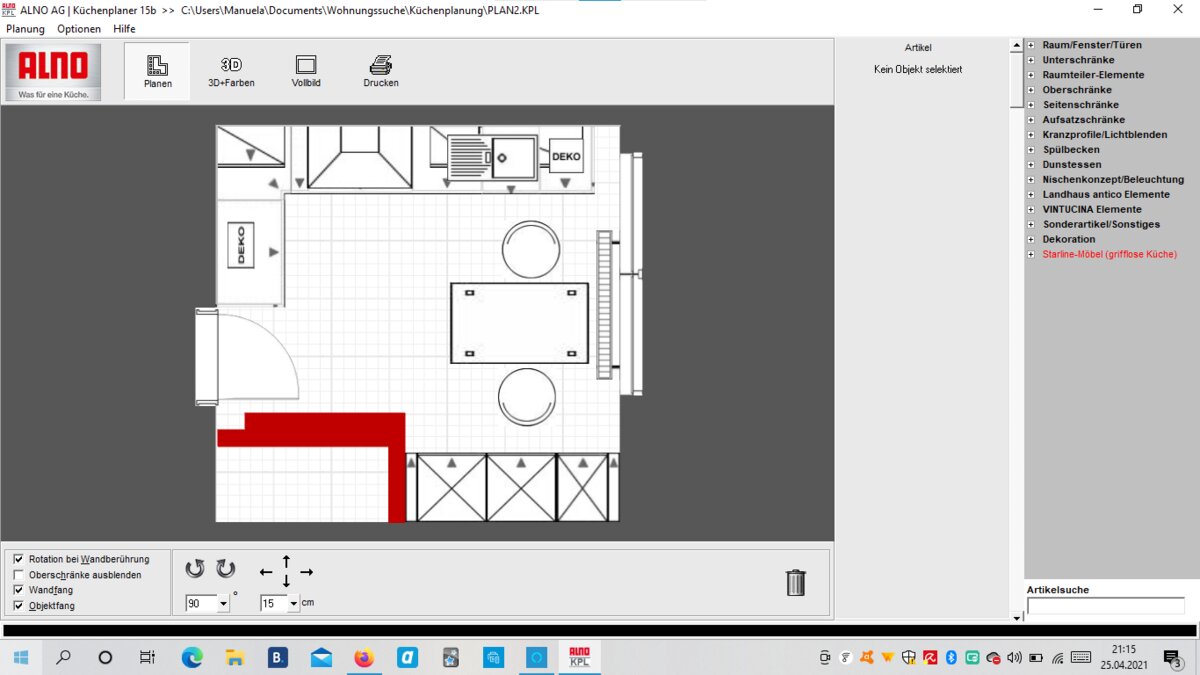Image resolution: width=1200 pixels, height=675 pixels.
Task: Open the rotation angle 90 dropdown
Action: 223,604
